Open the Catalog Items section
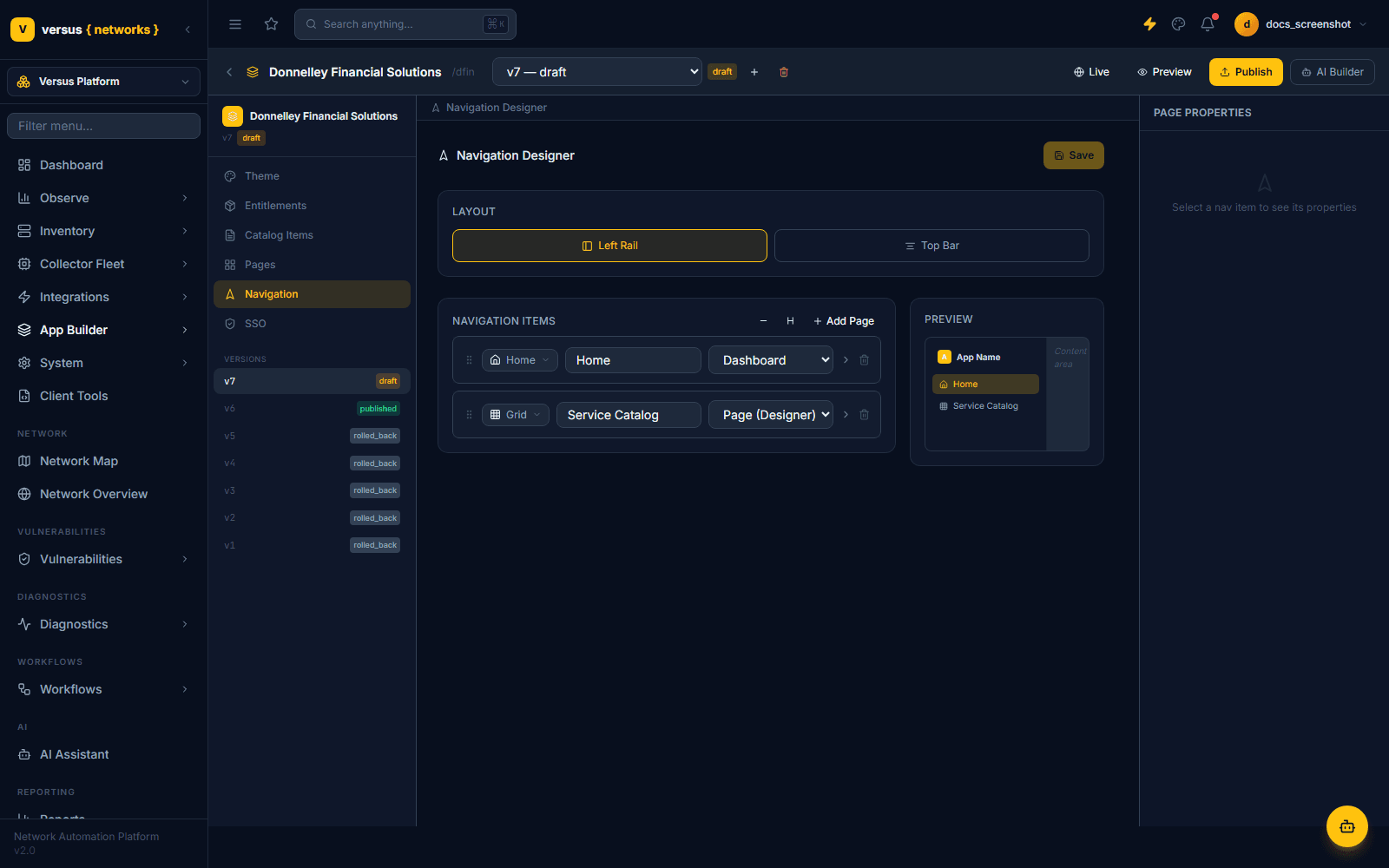Image resolution: width=1389 pixels, height=868 pixels. (312, 235)
